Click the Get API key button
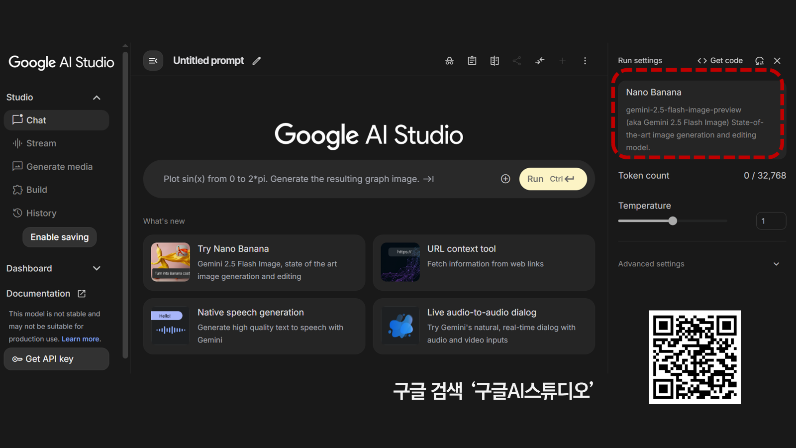Viewport: 796px width, 448px height. pos(56,359)
